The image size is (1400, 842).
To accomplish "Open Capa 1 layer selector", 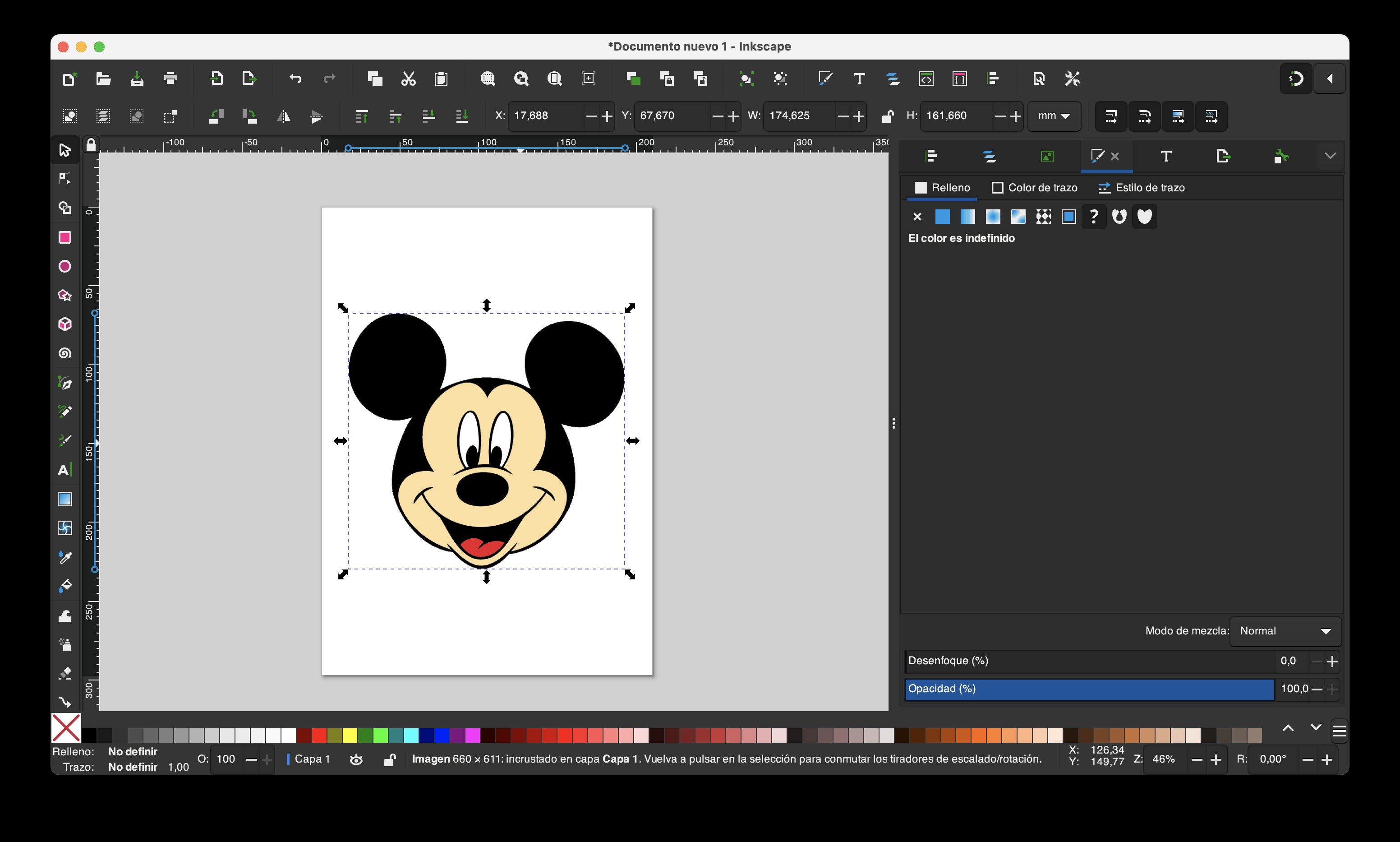I will click(x=309, y=759).
